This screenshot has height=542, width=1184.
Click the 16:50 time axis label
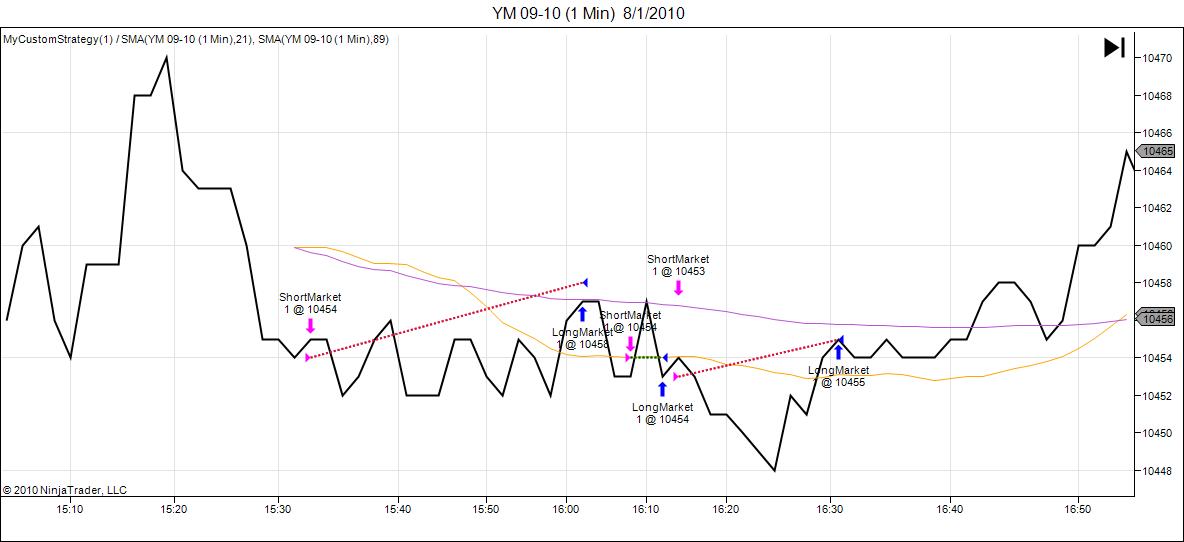tap(1078, 510)
